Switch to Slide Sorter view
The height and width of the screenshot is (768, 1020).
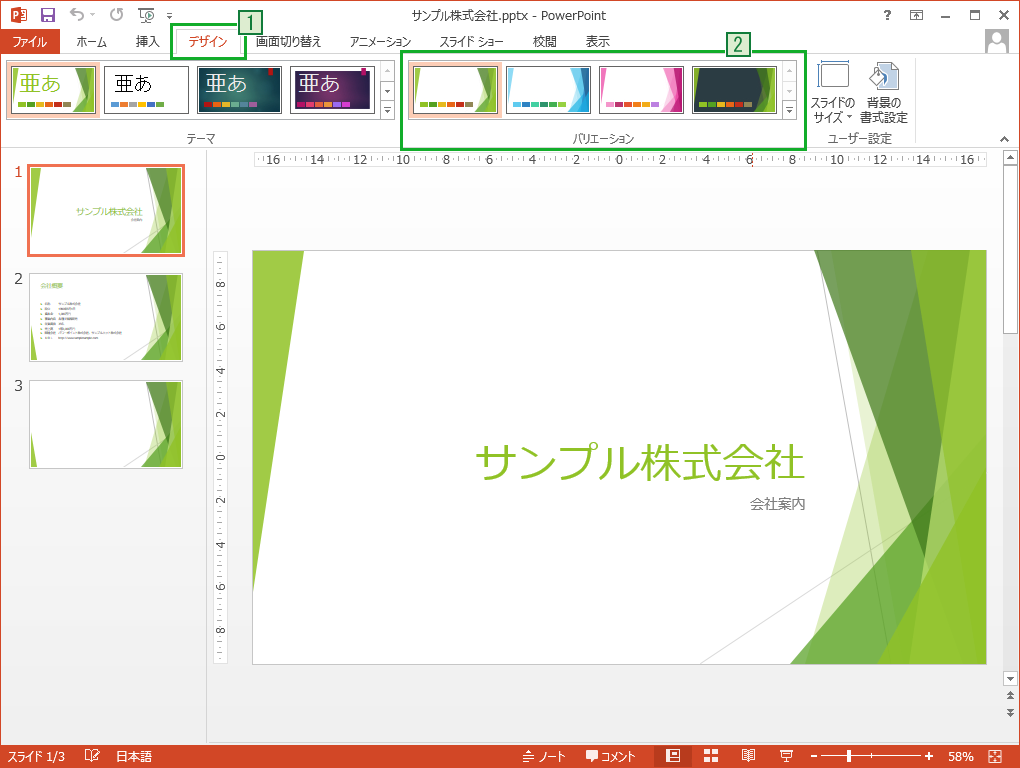(x=711, y=755)
